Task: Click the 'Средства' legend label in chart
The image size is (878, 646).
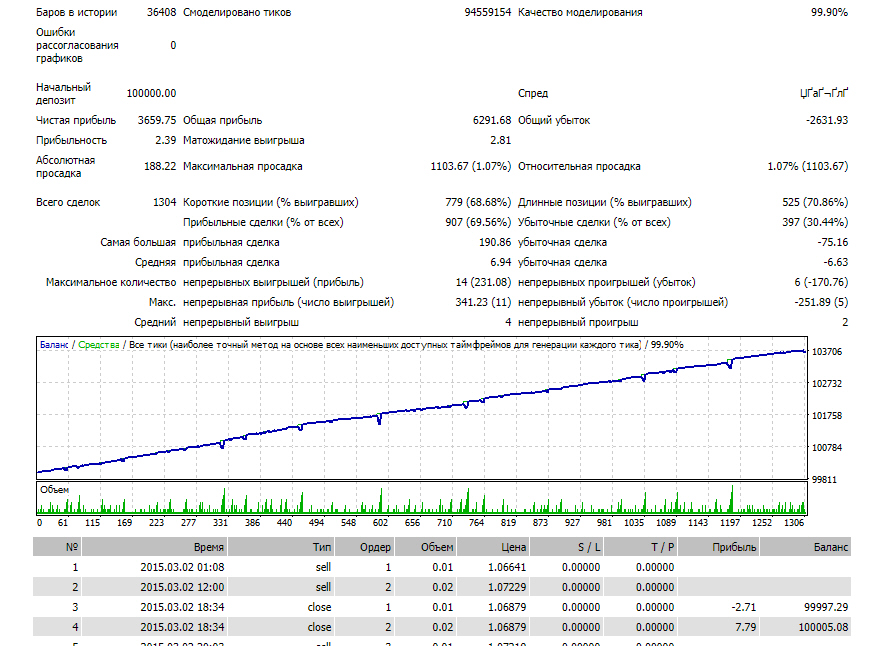Action: tap(99, 345)
